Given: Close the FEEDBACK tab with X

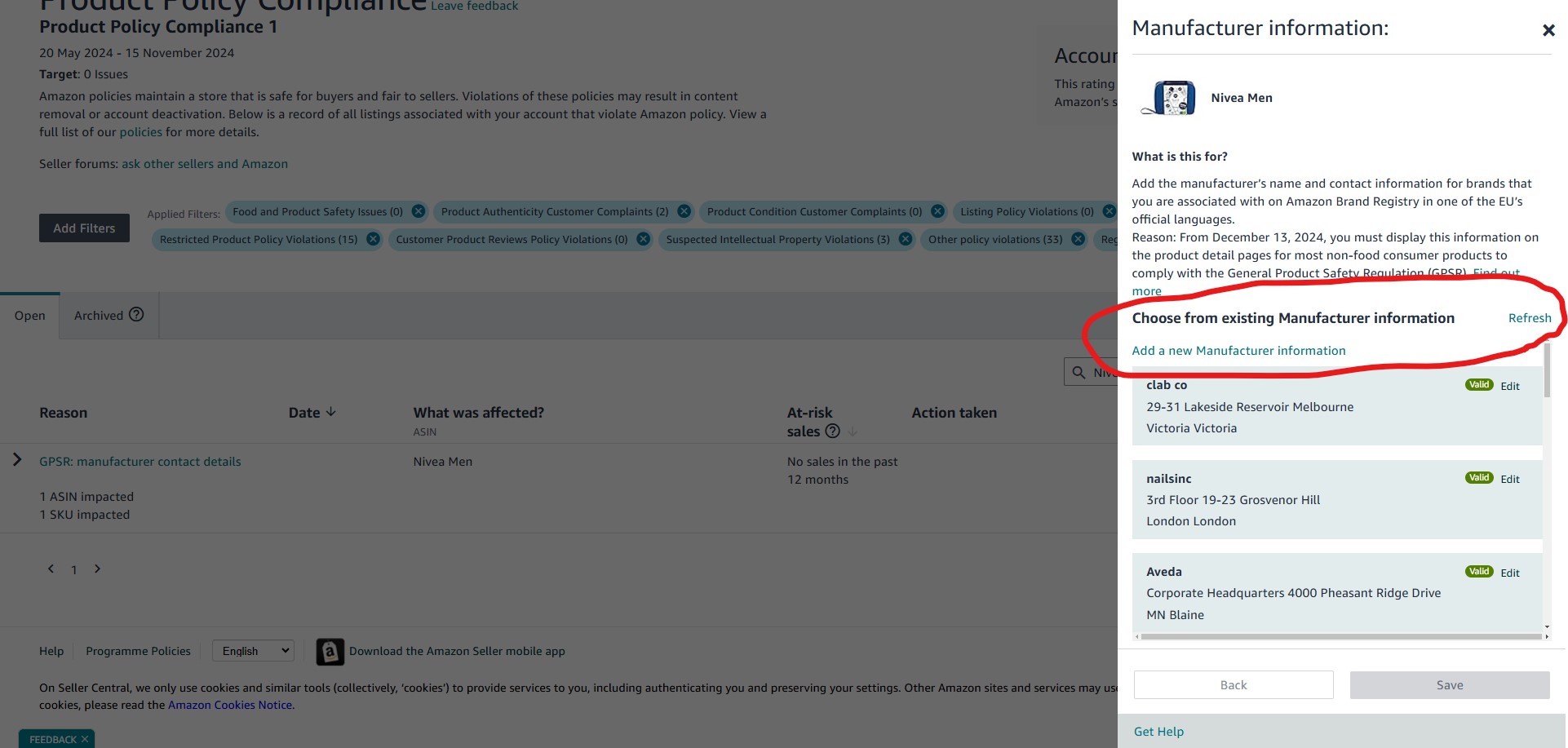Looking at the screenshot, I should coord(85,739).
